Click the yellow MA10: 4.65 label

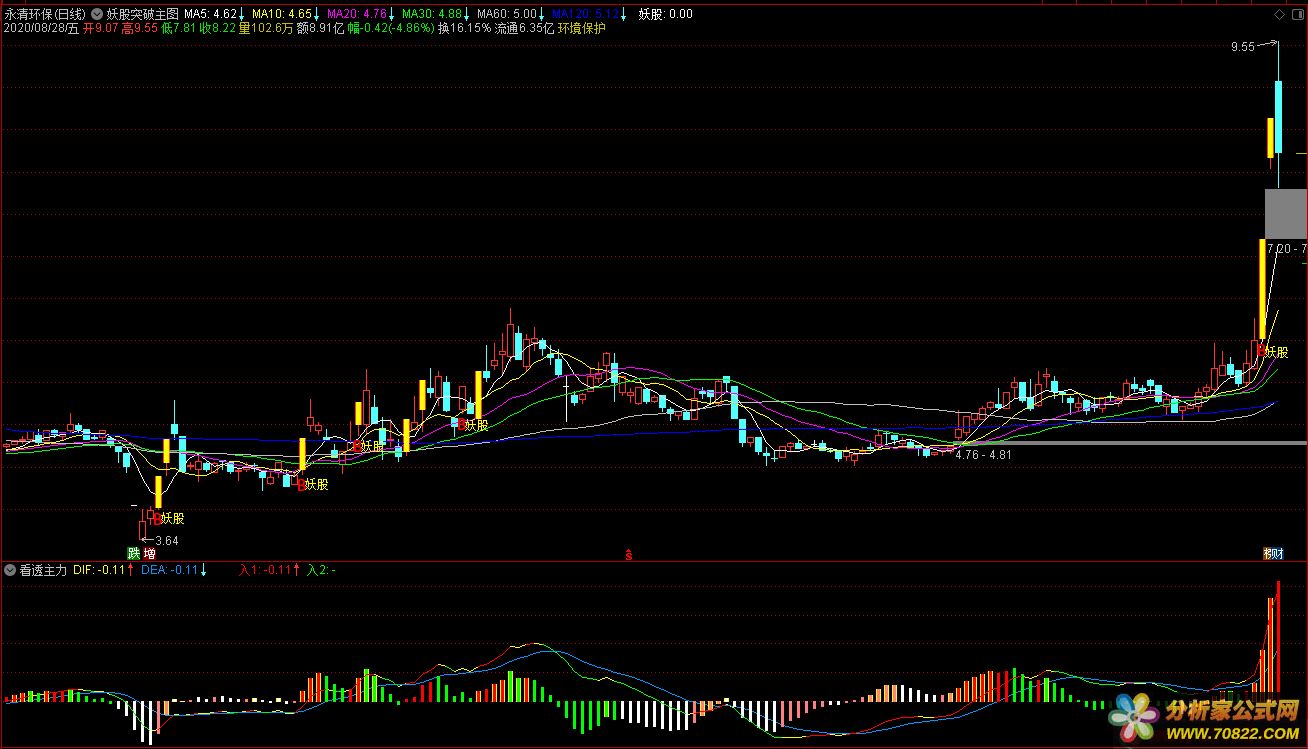281,14
